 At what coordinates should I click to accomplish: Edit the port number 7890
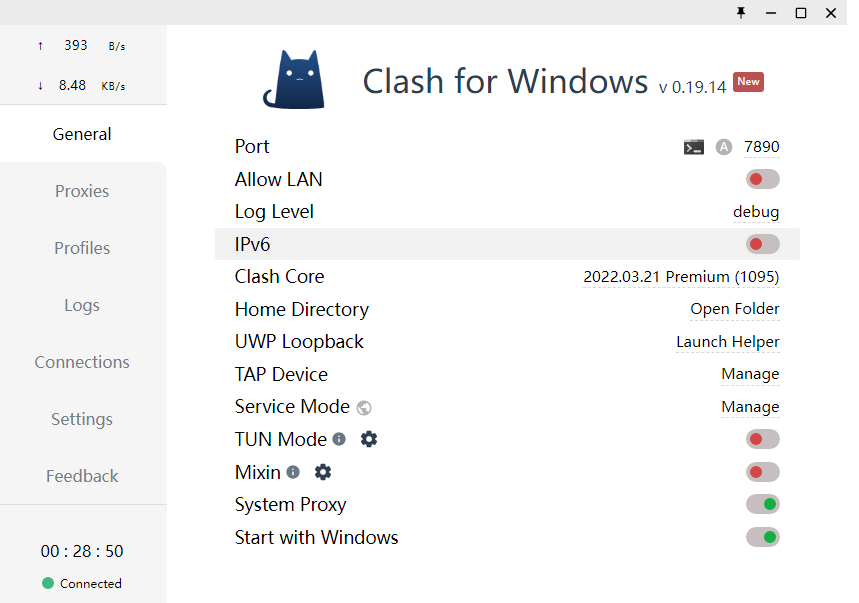(761, 147)
